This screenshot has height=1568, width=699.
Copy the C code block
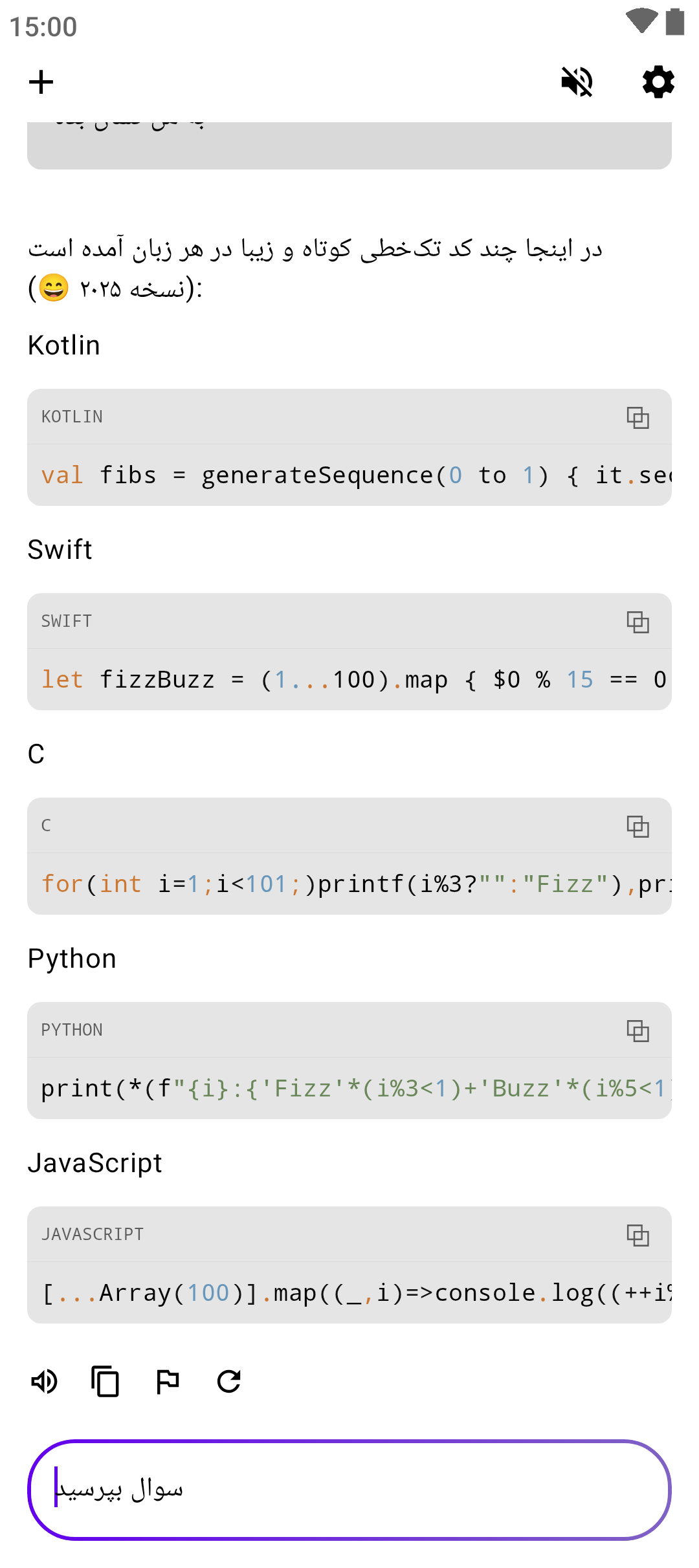[x=638, y=826]
